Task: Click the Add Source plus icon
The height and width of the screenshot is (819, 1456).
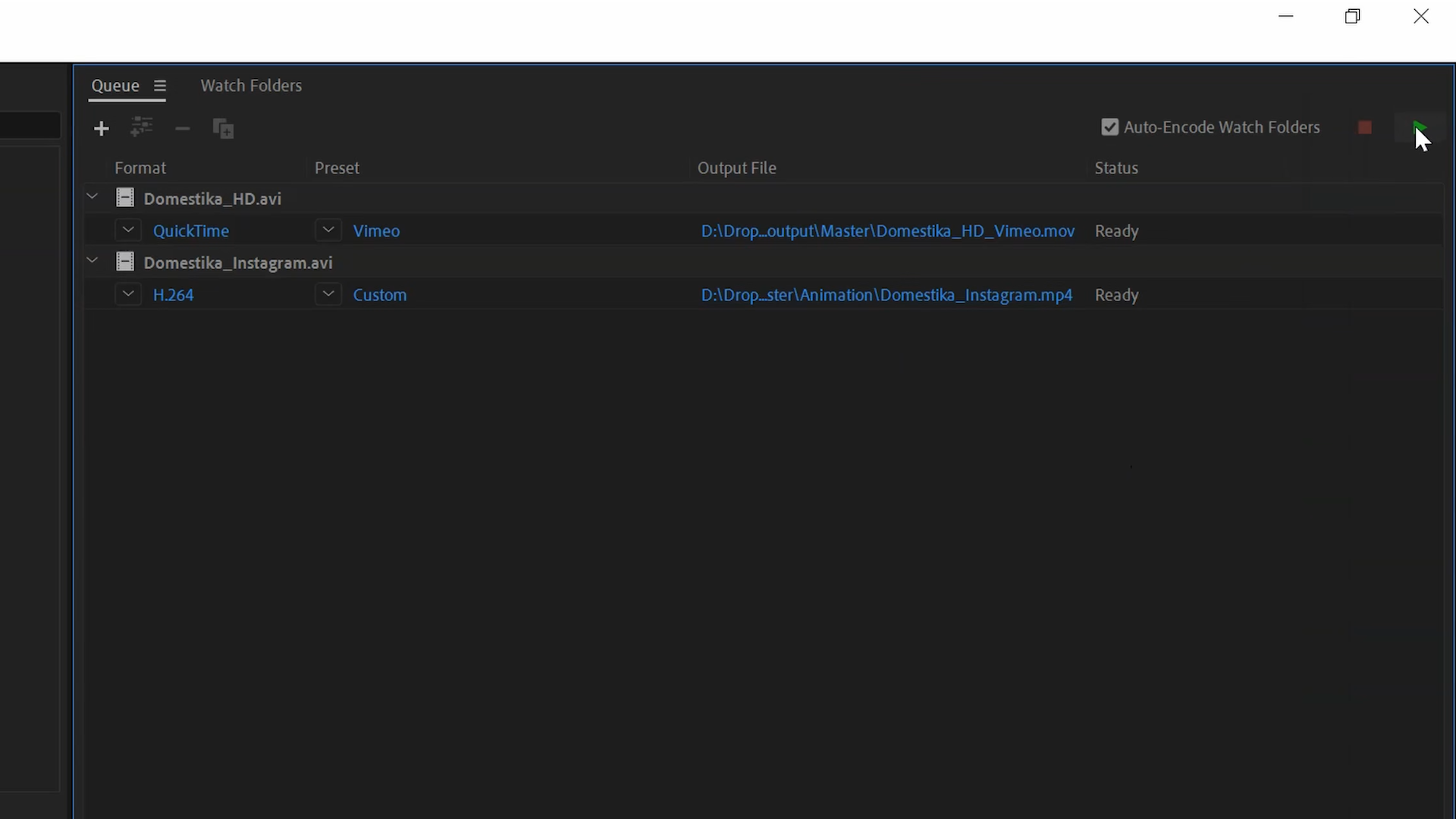Action: coord(101,129)
